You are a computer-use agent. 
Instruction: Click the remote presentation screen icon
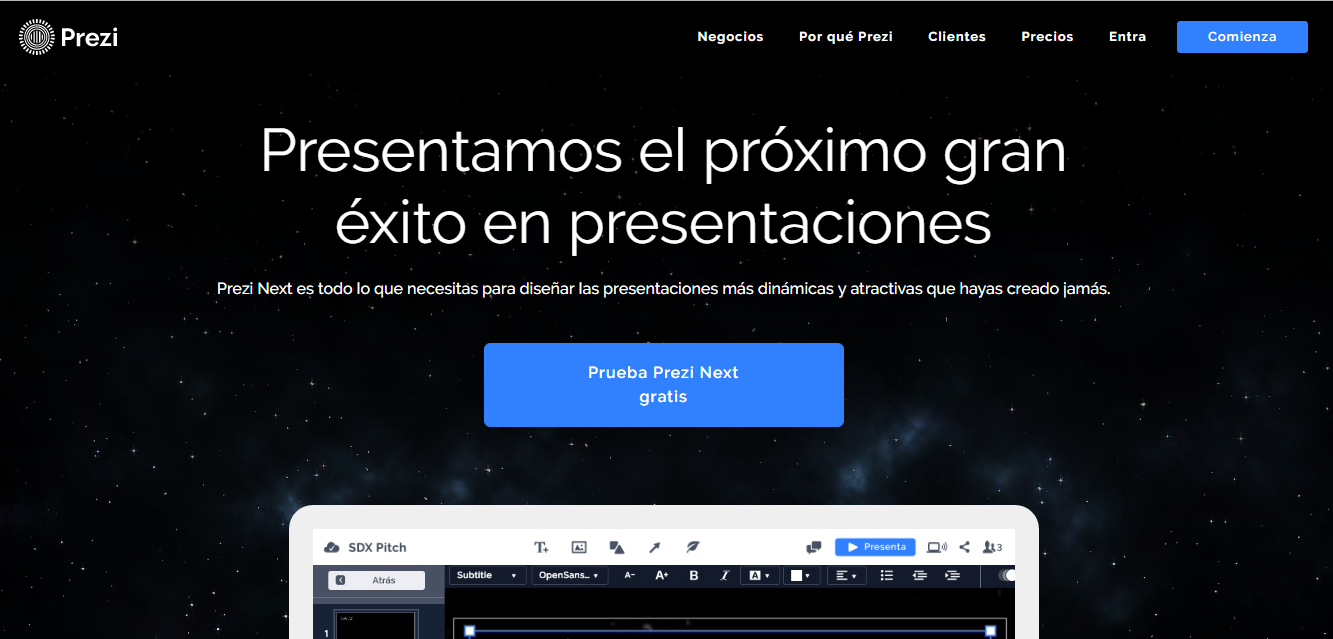[x=936, y=547]
